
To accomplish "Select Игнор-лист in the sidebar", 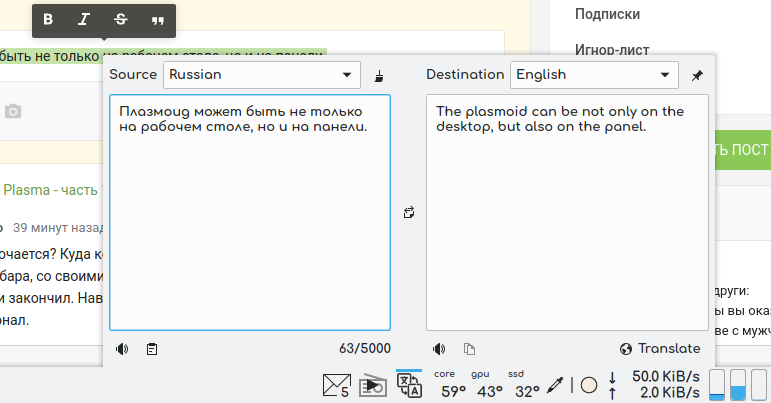I will tap(612, 49).
